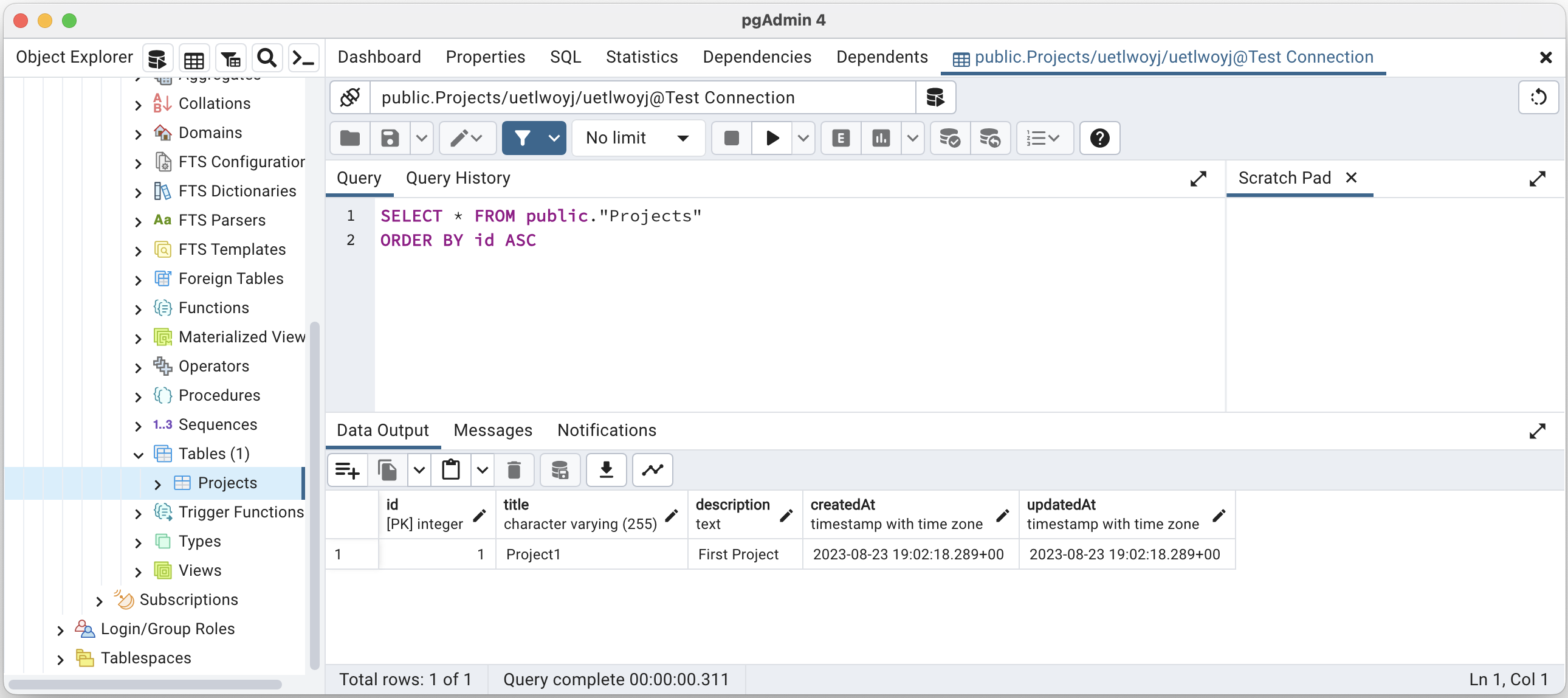Image resolution: width=1568 pixels, height=698 pixels.
Task: Commit the current transaction
Action: 949,138
